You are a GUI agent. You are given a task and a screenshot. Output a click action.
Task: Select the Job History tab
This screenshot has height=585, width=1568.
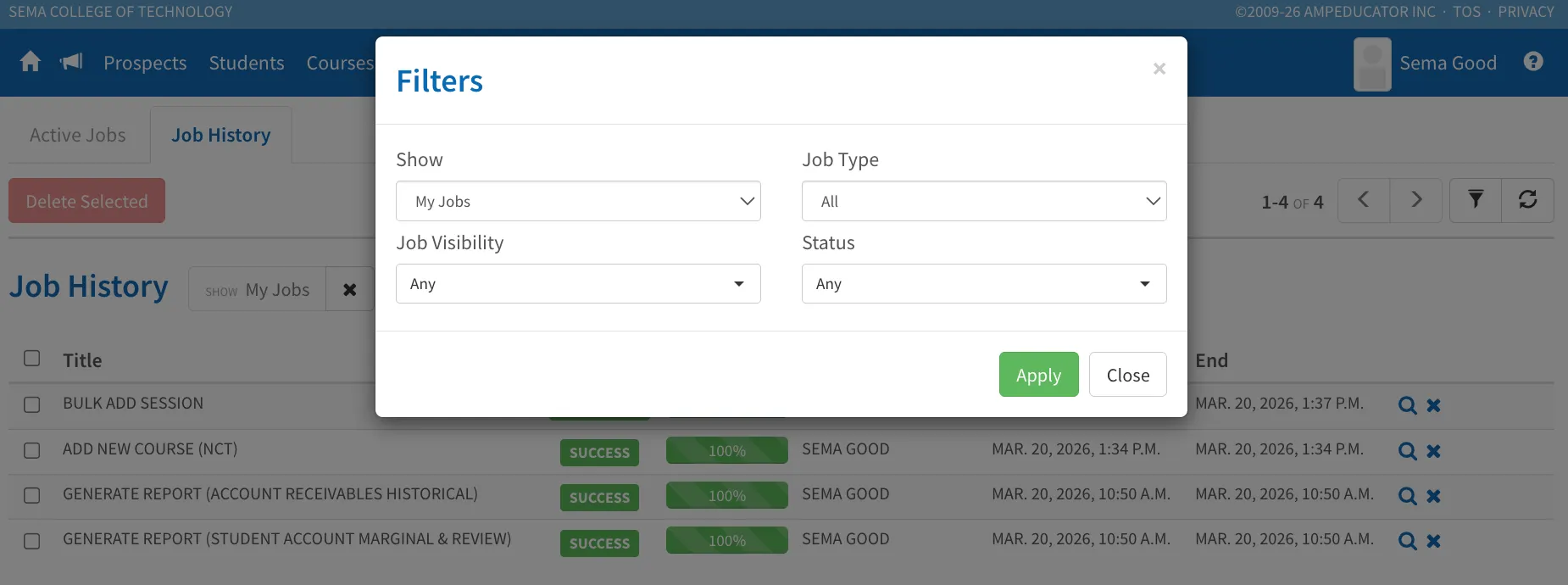point(221,135)
